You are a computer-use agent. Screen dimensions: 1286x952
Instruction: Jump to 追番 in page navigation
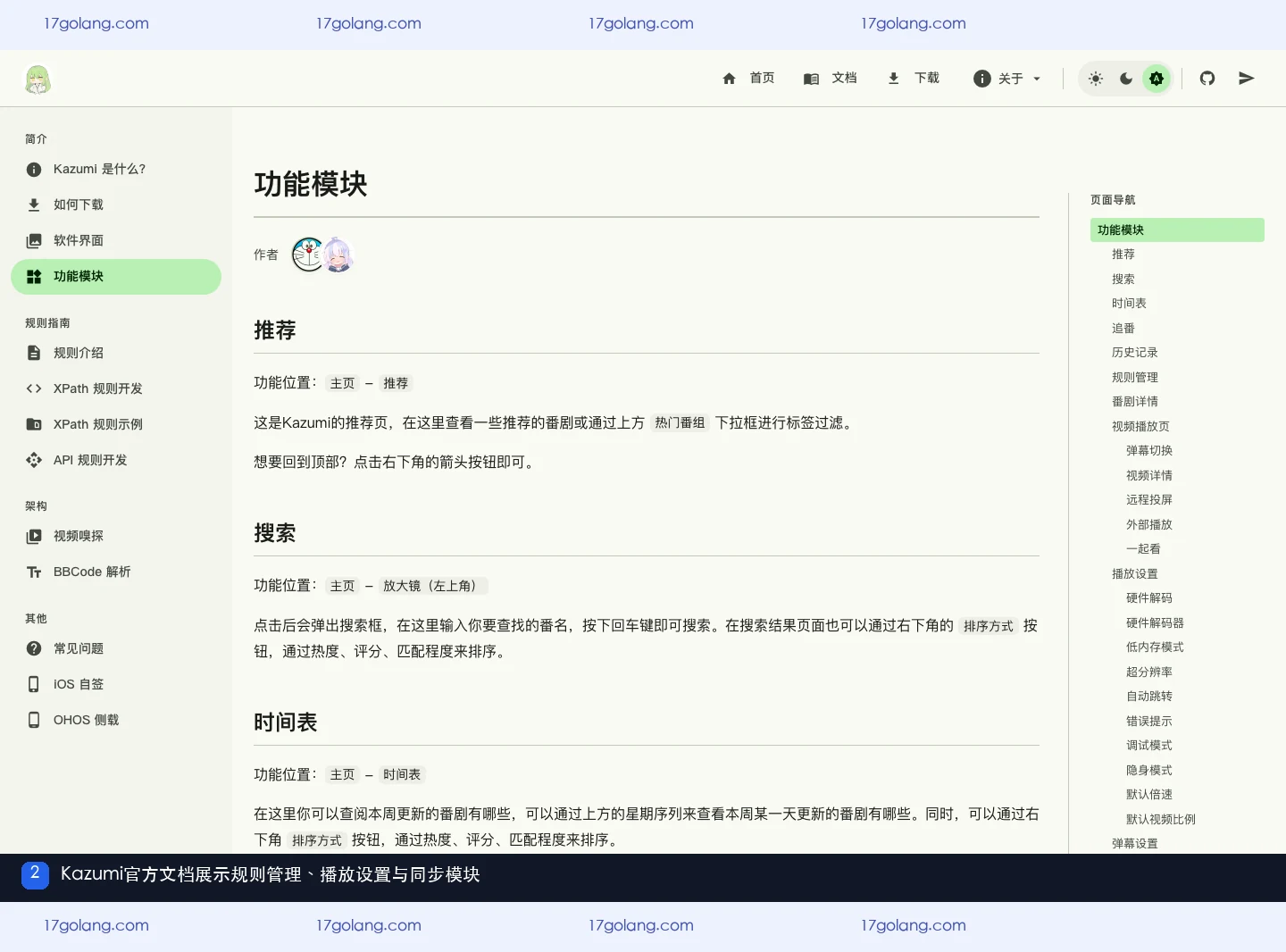coord(1123,329)
